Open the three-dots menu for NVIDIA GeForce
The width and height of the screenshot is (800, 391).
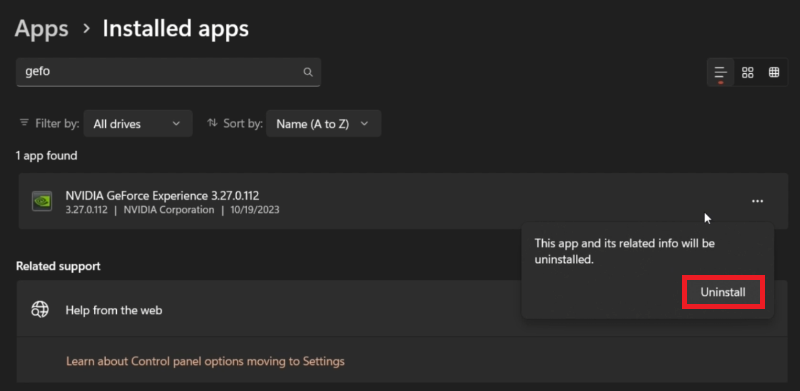(x=758, y=201)
